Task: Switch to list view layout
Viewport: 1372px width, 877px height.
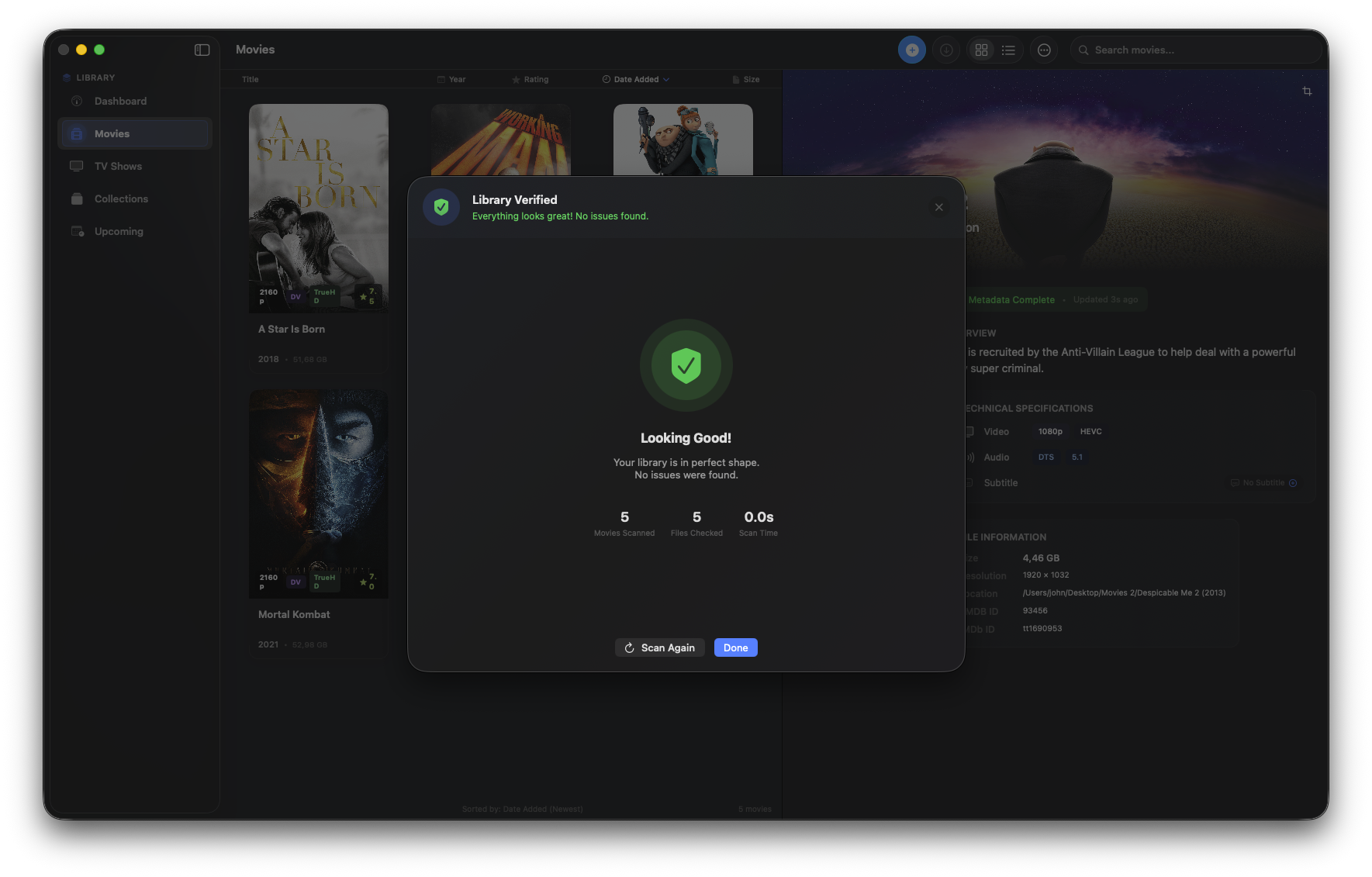Action: pyautogui.click(x=1008, y=50)
